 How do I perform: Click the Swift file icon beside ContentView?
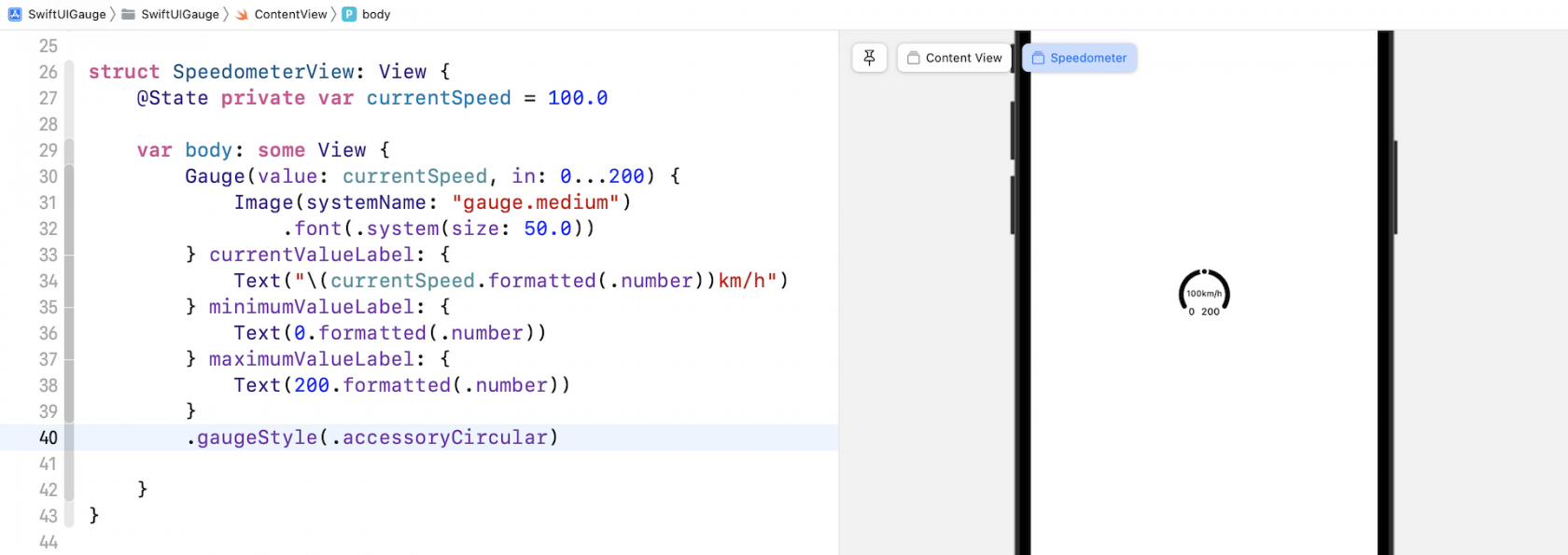[243, 14]
